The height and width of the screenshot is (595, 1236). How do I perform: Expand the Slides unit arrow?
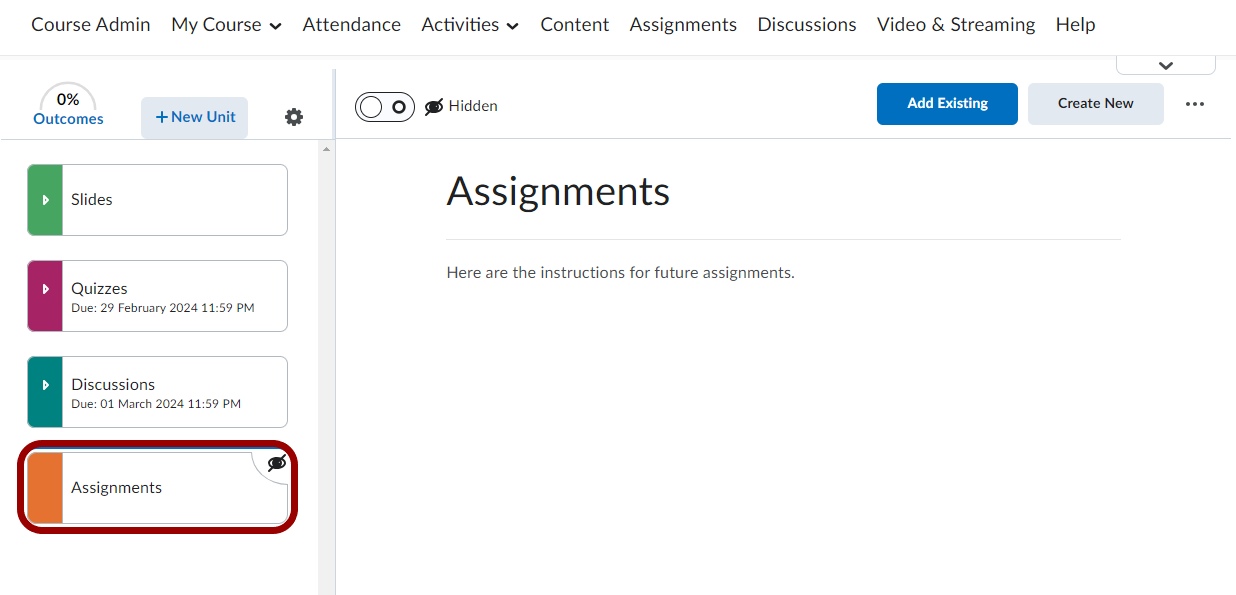point(45,200)
